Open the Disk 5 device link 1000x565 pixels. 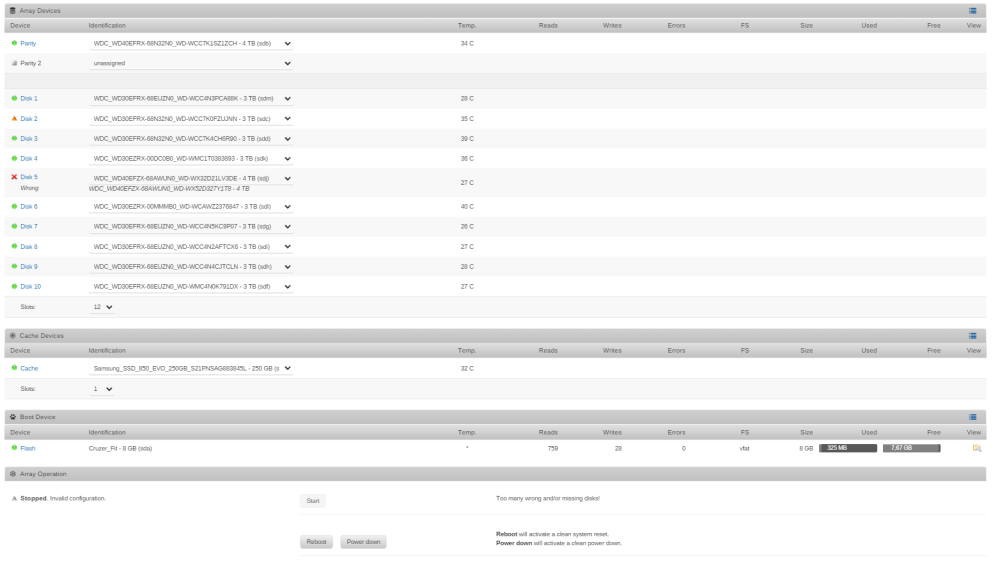[x=29, y=177]
